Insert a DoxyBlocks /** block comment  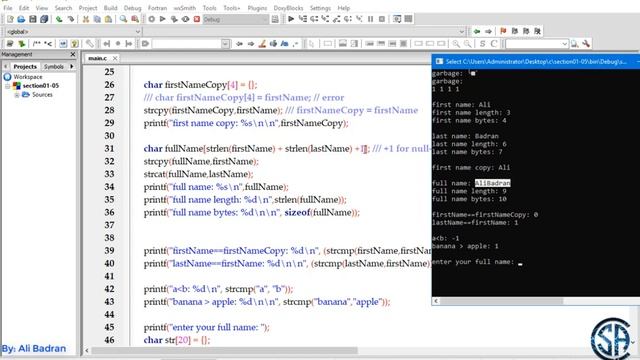coord(37,43)
